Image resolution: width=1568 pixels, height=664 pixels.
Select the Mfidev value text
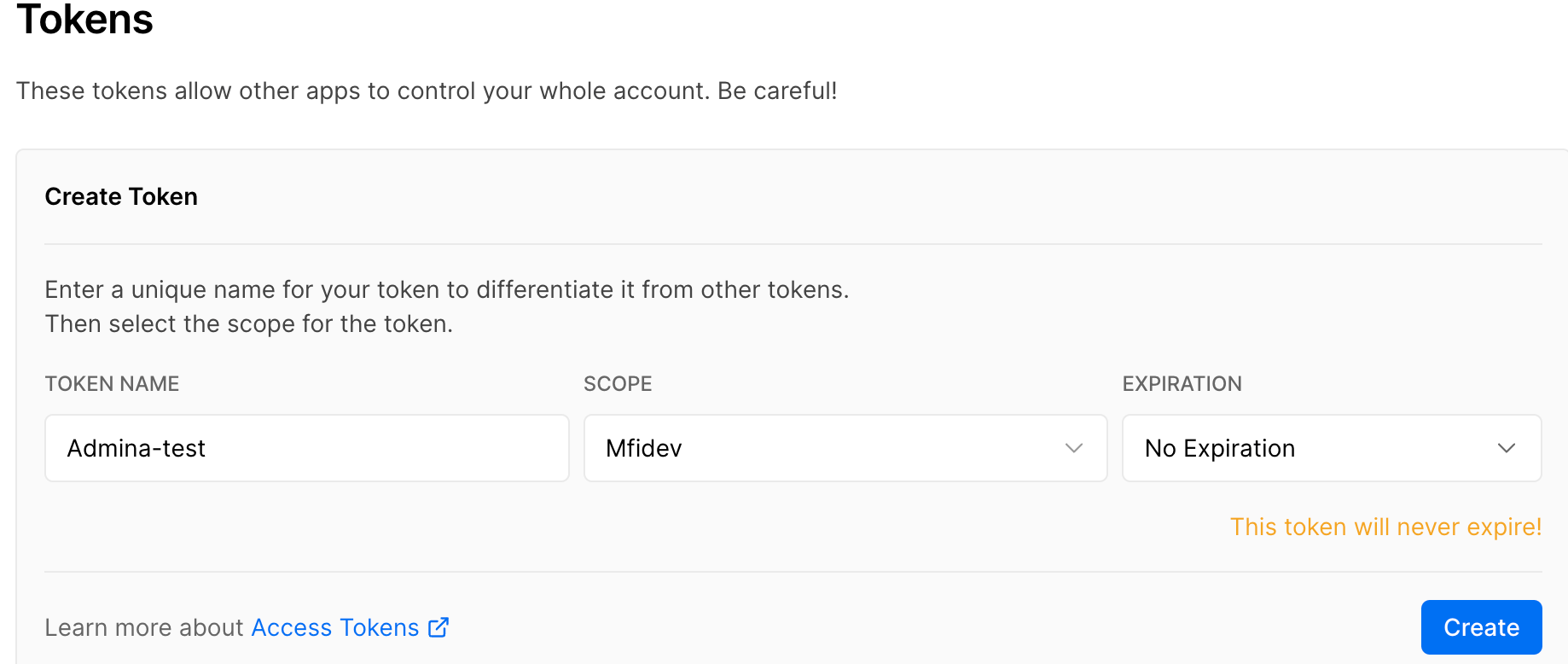coord(644,448)
